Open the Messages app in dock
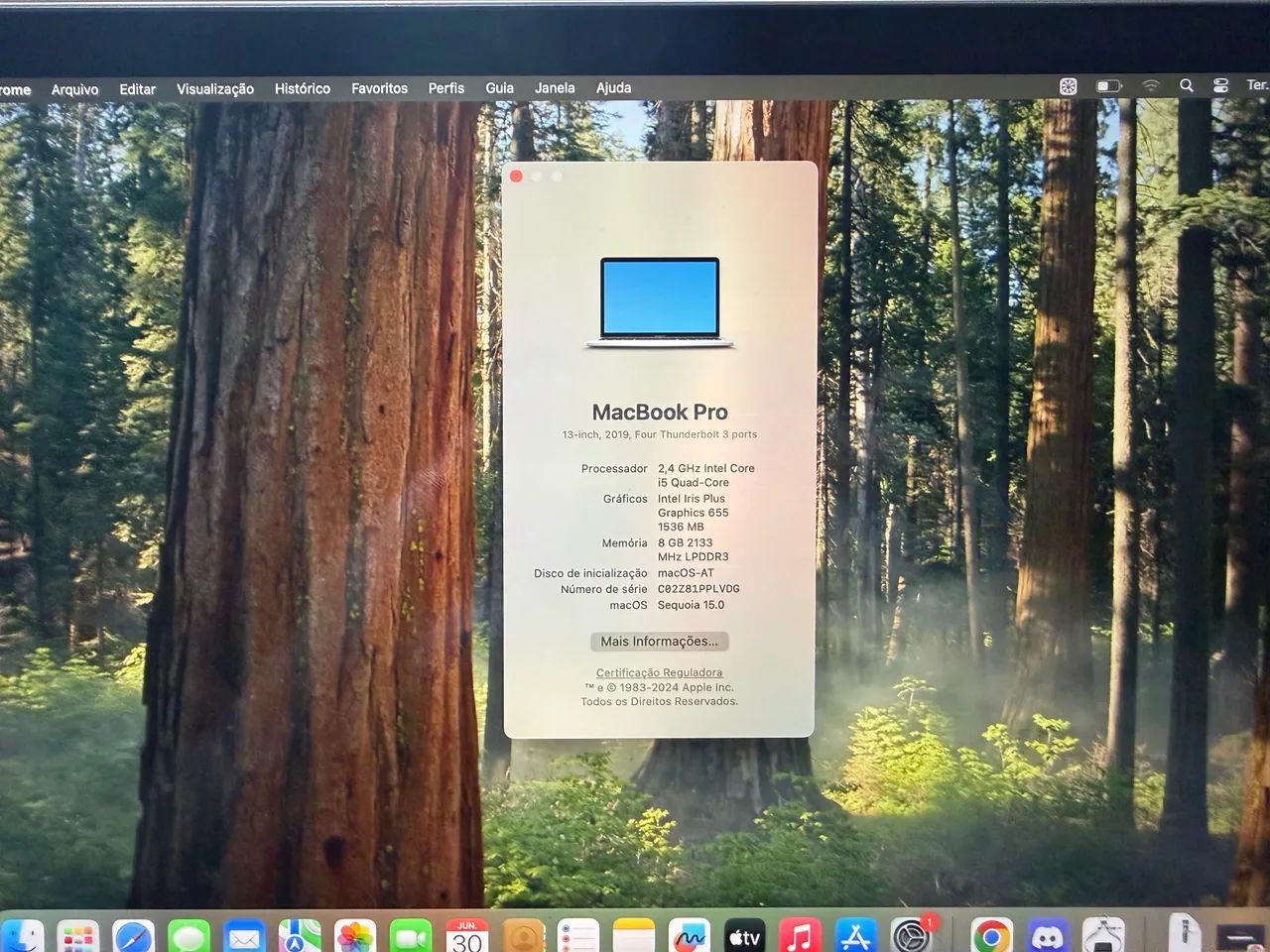The height and width of the screenshot is (952, 1270). pos(189,936)
